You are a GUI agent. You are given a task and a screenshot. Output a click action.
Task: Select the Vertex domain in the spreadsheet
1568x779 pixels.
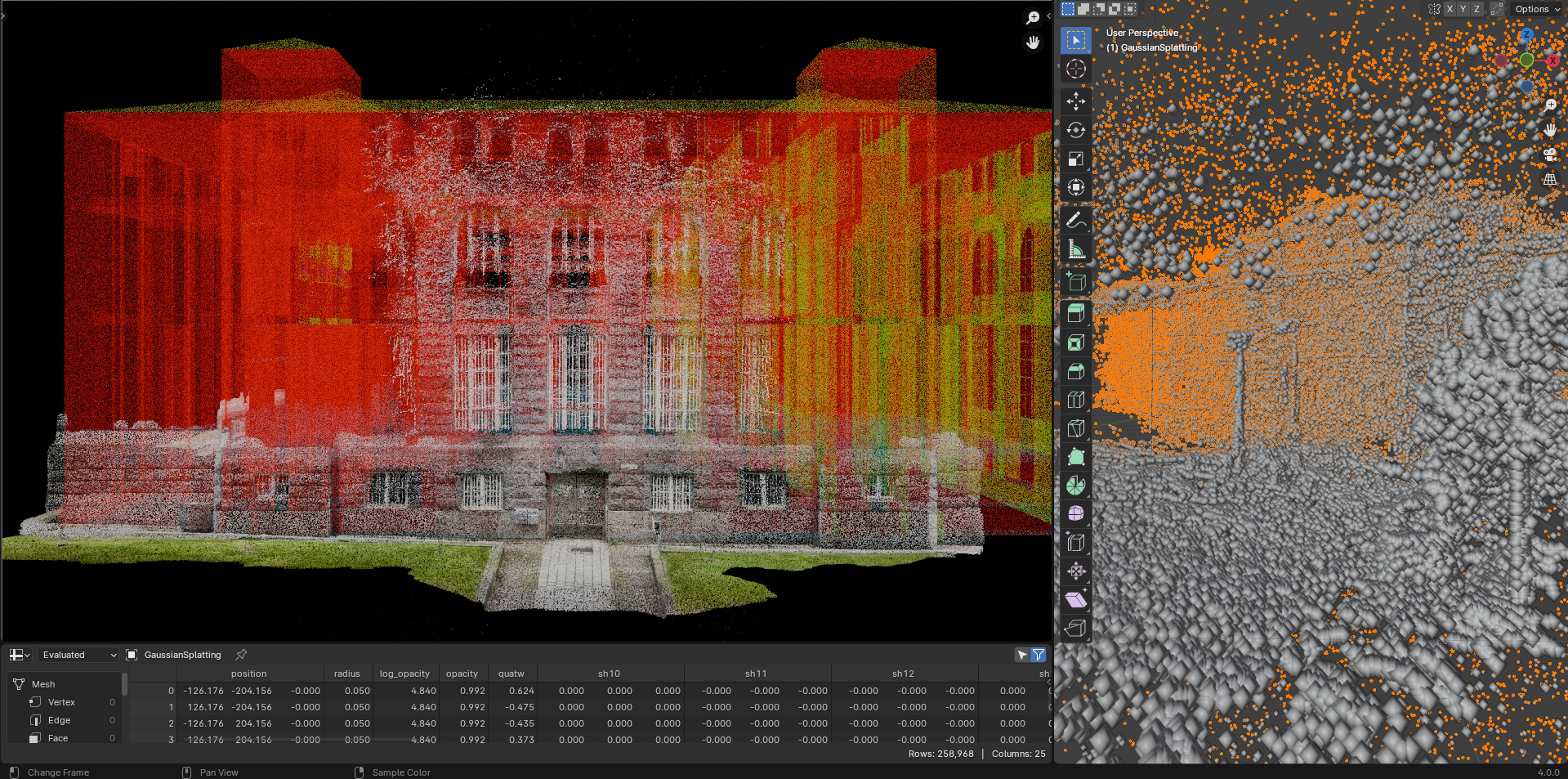[x=61, y=702]
